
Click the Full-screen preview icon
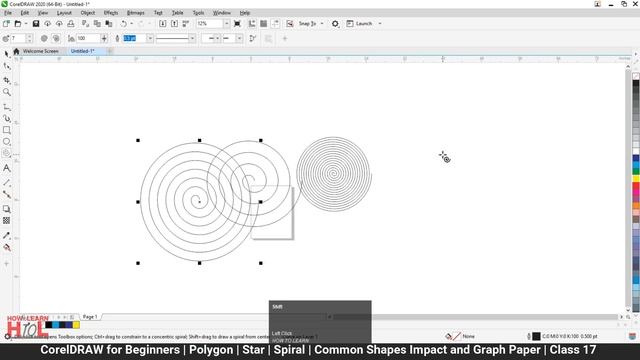[x=237, y=24]
